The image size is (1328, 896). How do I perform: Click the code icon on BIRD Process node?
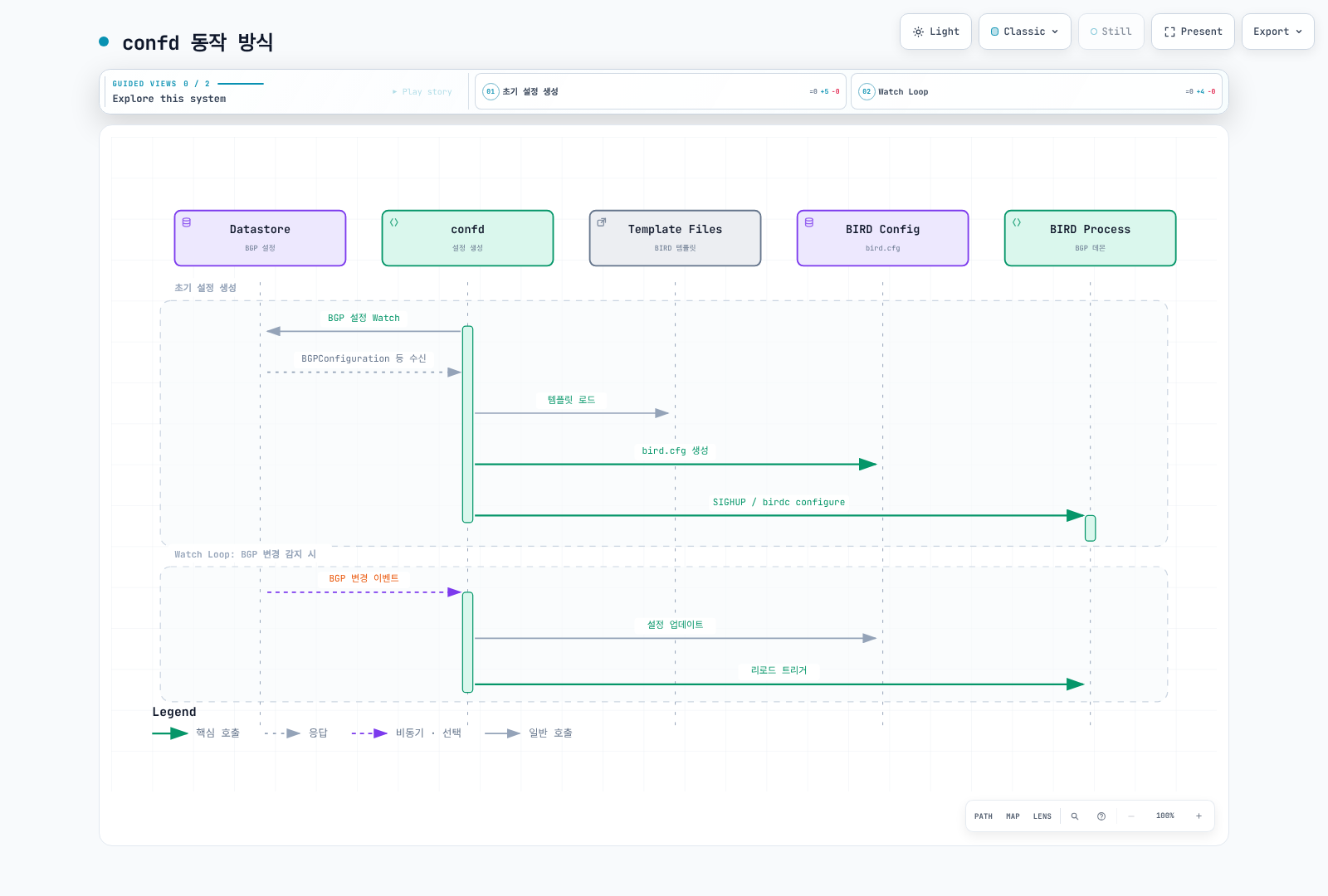coord(1017,222)
